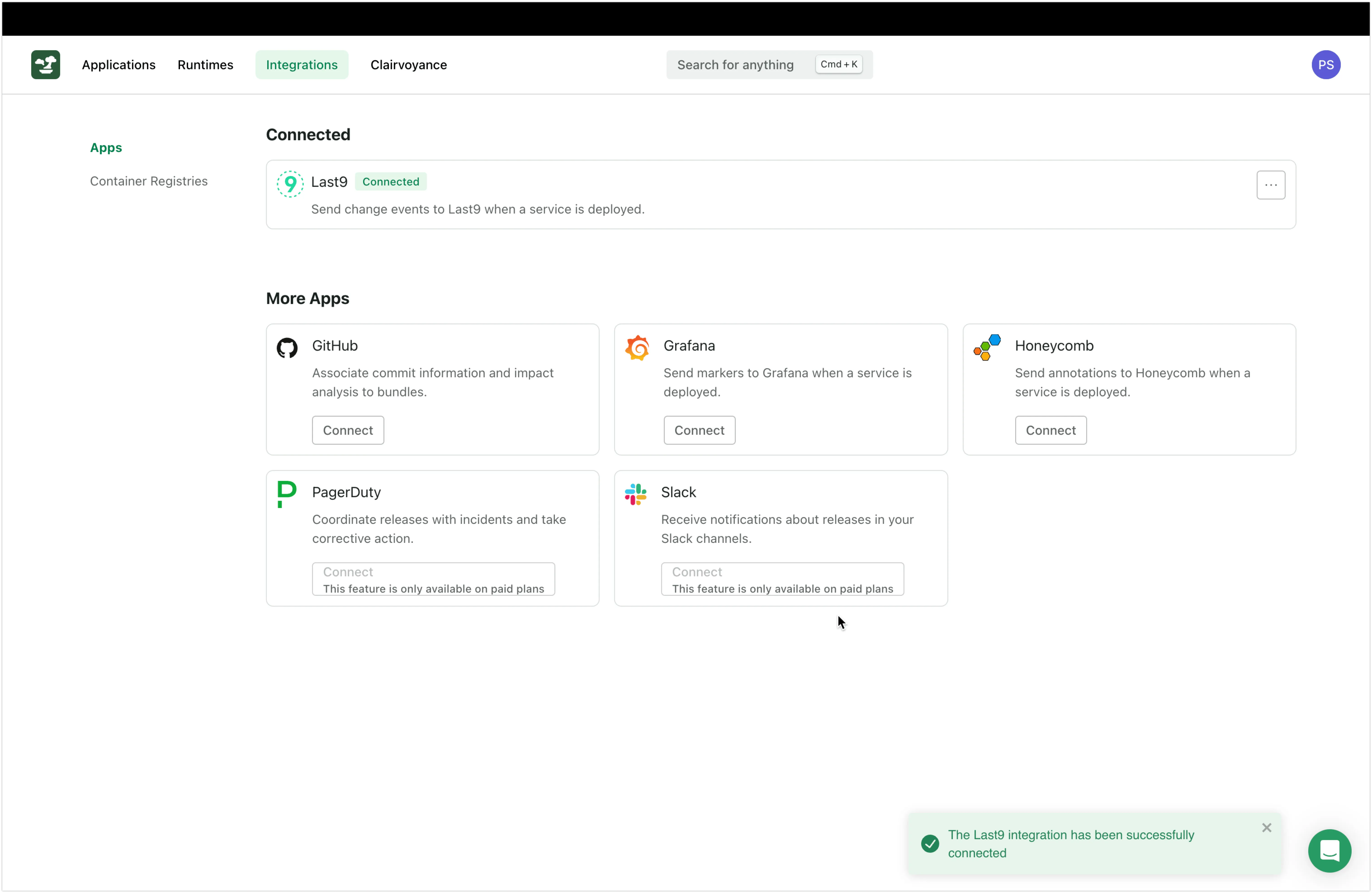Open the Runtimes tab

pyautogui.click(x=205, y=65)
